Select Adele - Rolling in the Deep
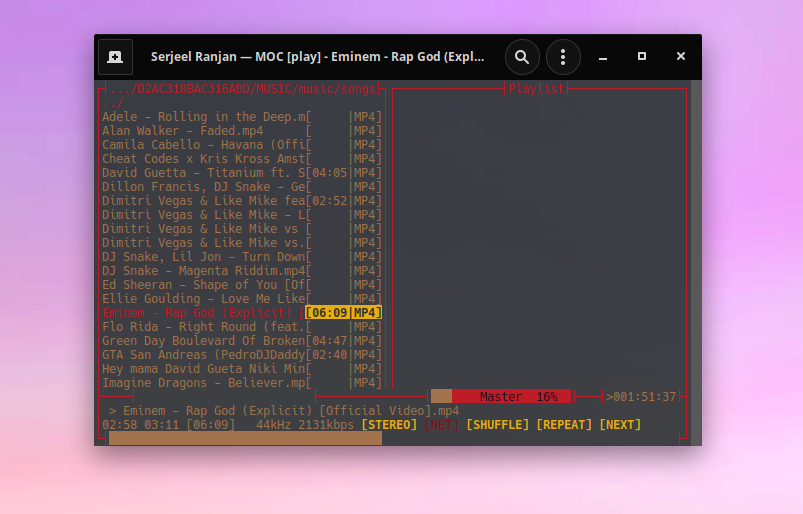 tap(242, 117)
